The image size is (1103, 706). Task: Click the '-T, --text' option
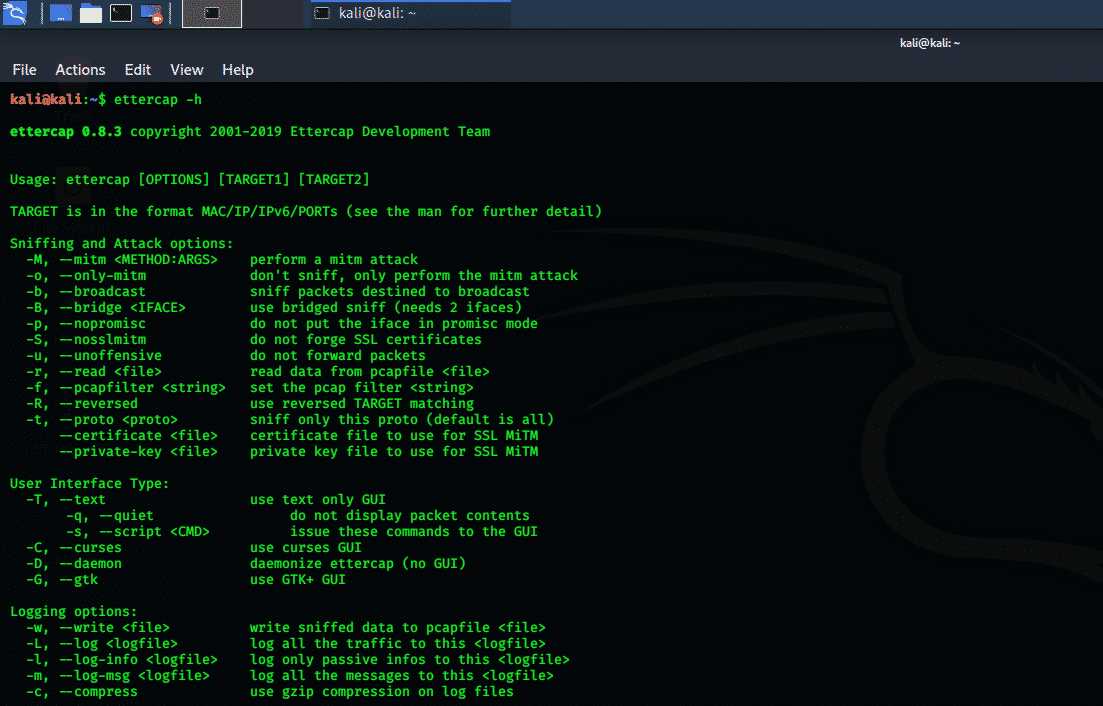click(66, 499)
